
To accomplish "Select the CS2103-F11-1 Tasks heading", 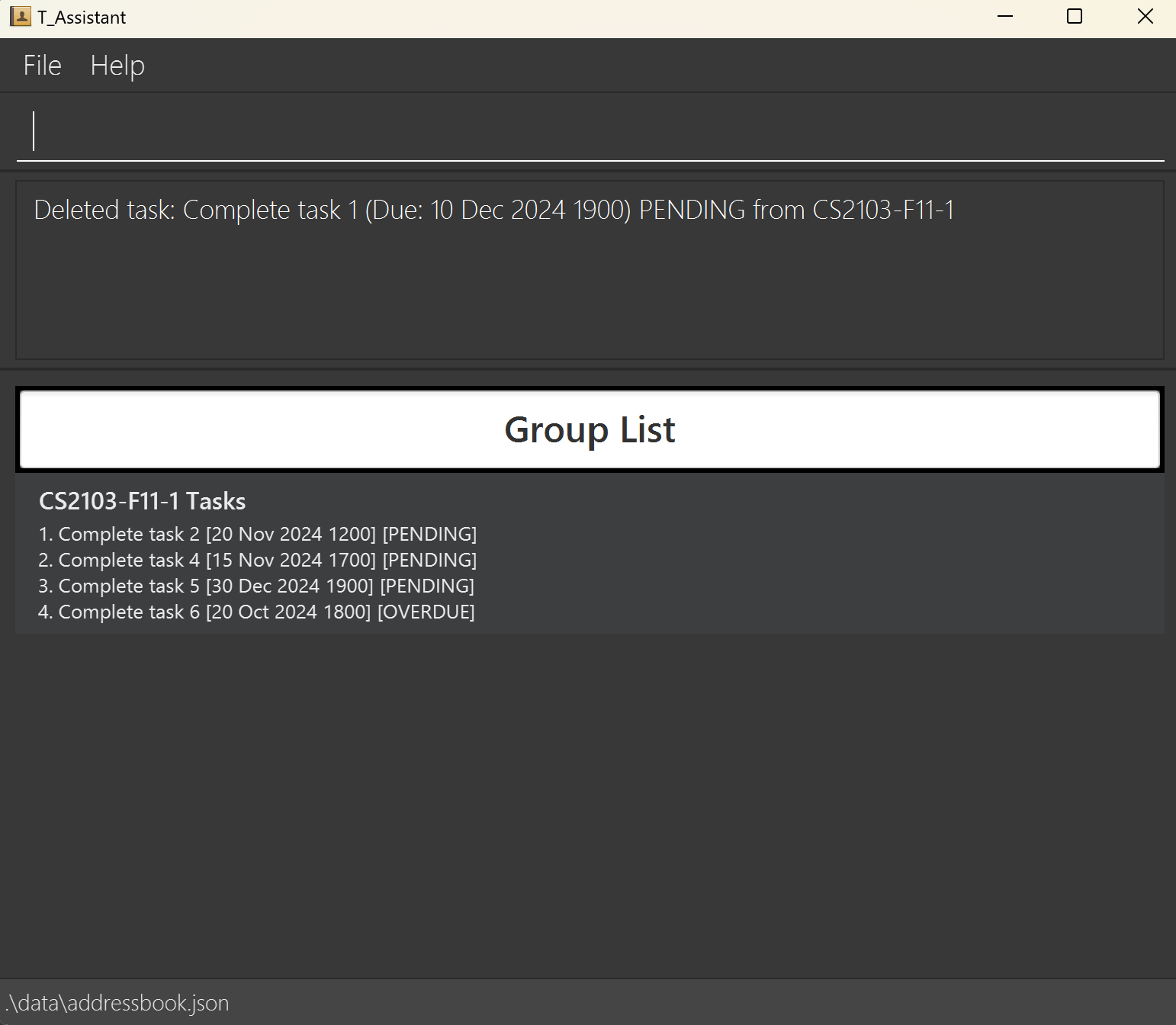I will 142,501.
